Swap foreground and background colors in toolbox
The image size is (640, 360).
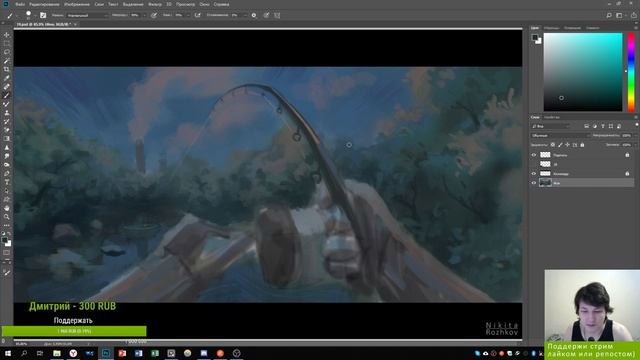(9, 234)
